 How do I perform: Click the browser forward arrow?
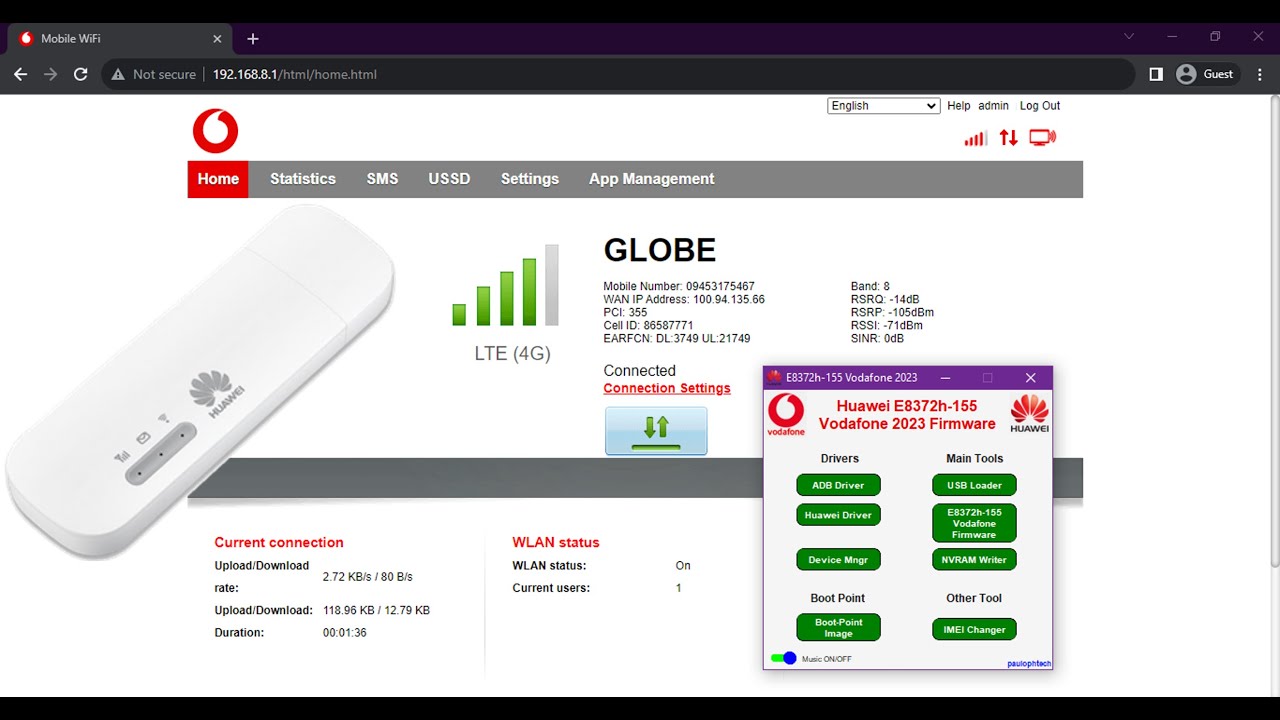coord(51,74)
